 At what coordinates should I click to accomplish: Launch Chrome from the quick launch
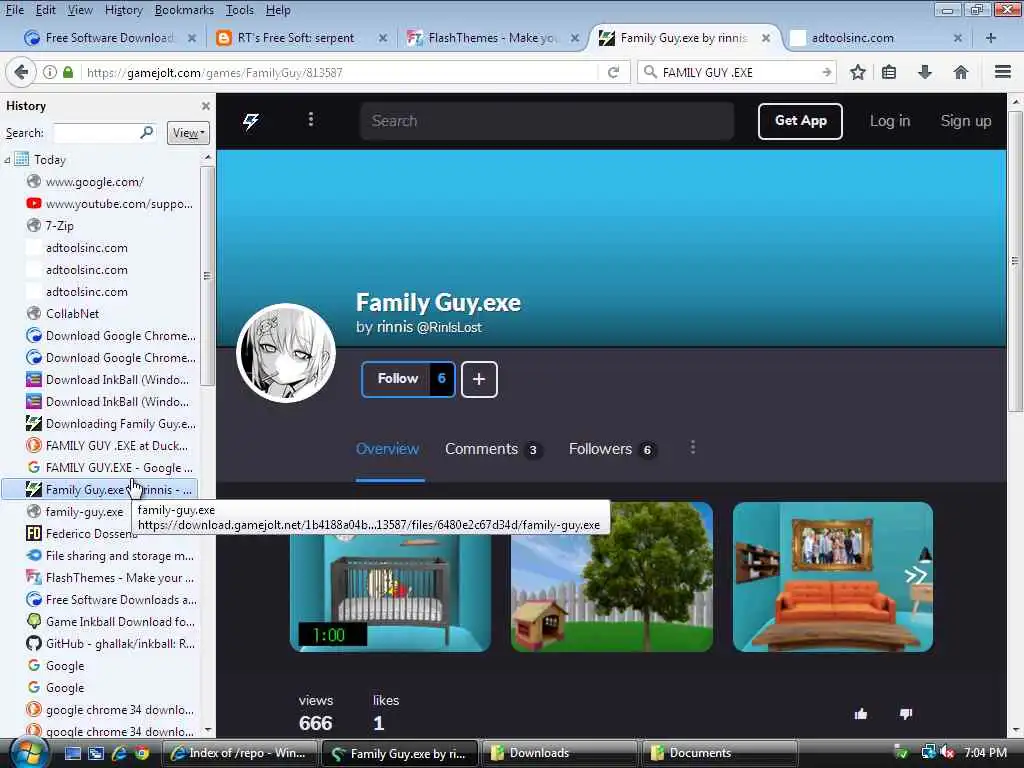[142, 753]
